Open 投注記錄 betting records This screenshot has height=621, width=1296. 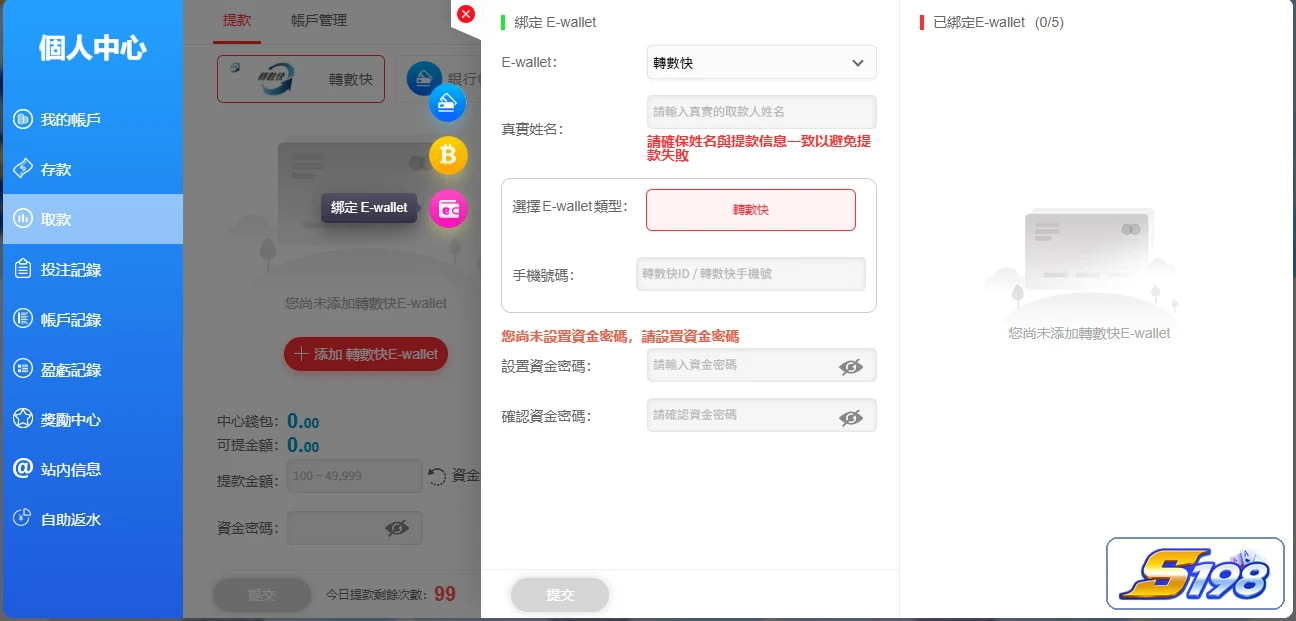click(92, 269)
